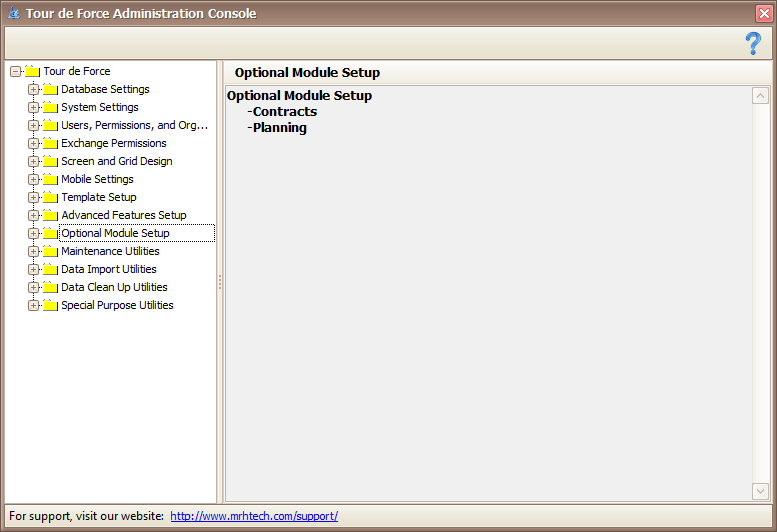This screenshot has height=532, width=777.
Task: Select Users, Permissions, and Org... item
Action: click(x=134, y=125)
